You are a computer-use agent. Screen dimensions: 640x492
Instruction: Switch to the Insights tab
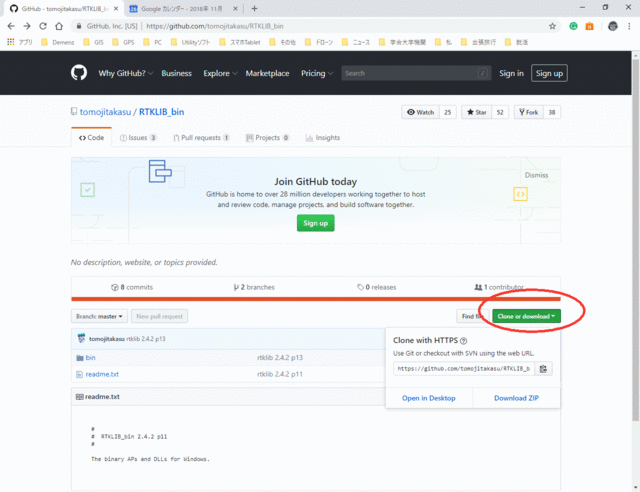(323, 138)
